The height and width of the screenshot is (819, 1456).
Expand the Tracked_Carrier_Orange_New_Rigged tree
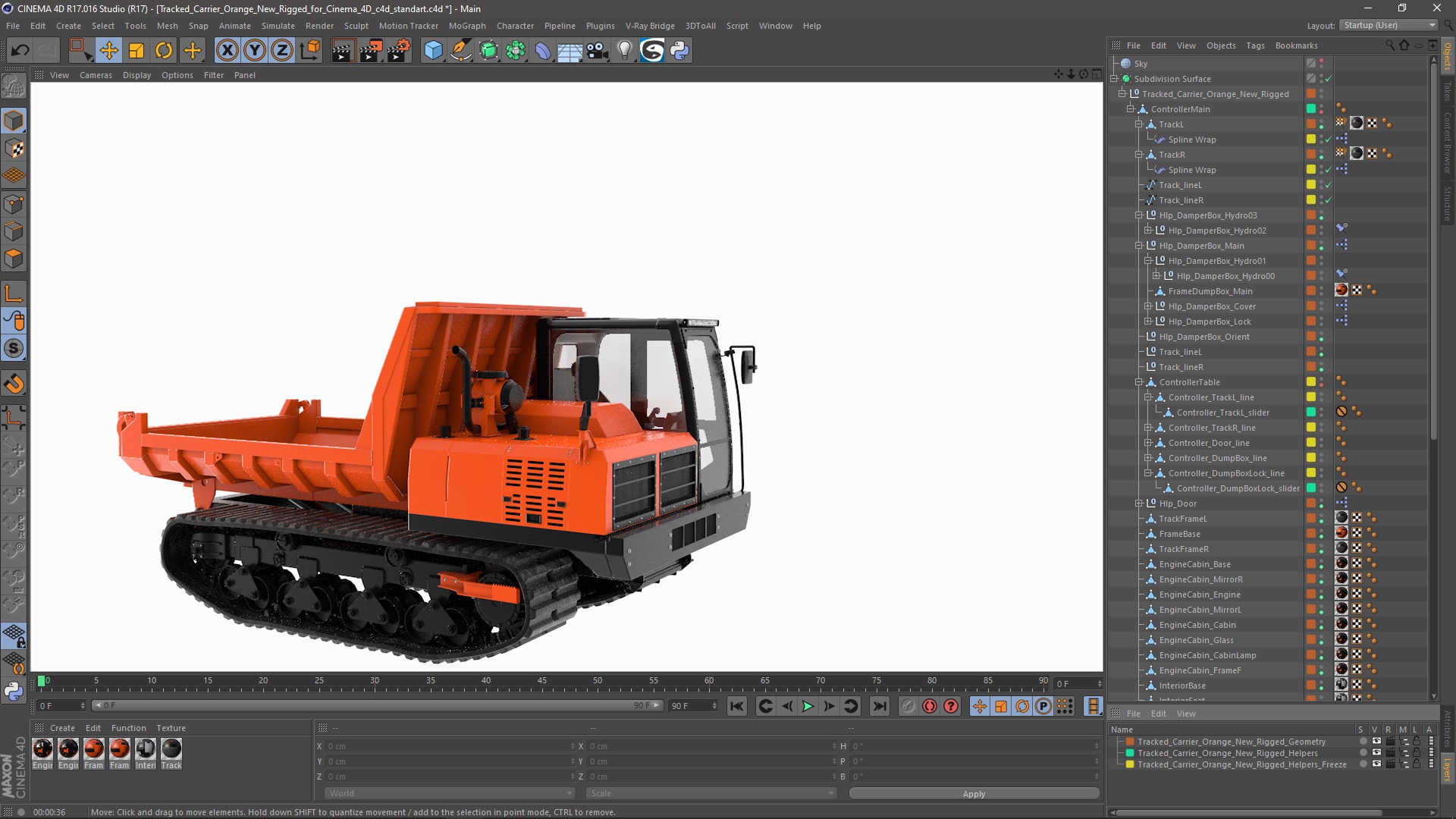point(1121,93)
